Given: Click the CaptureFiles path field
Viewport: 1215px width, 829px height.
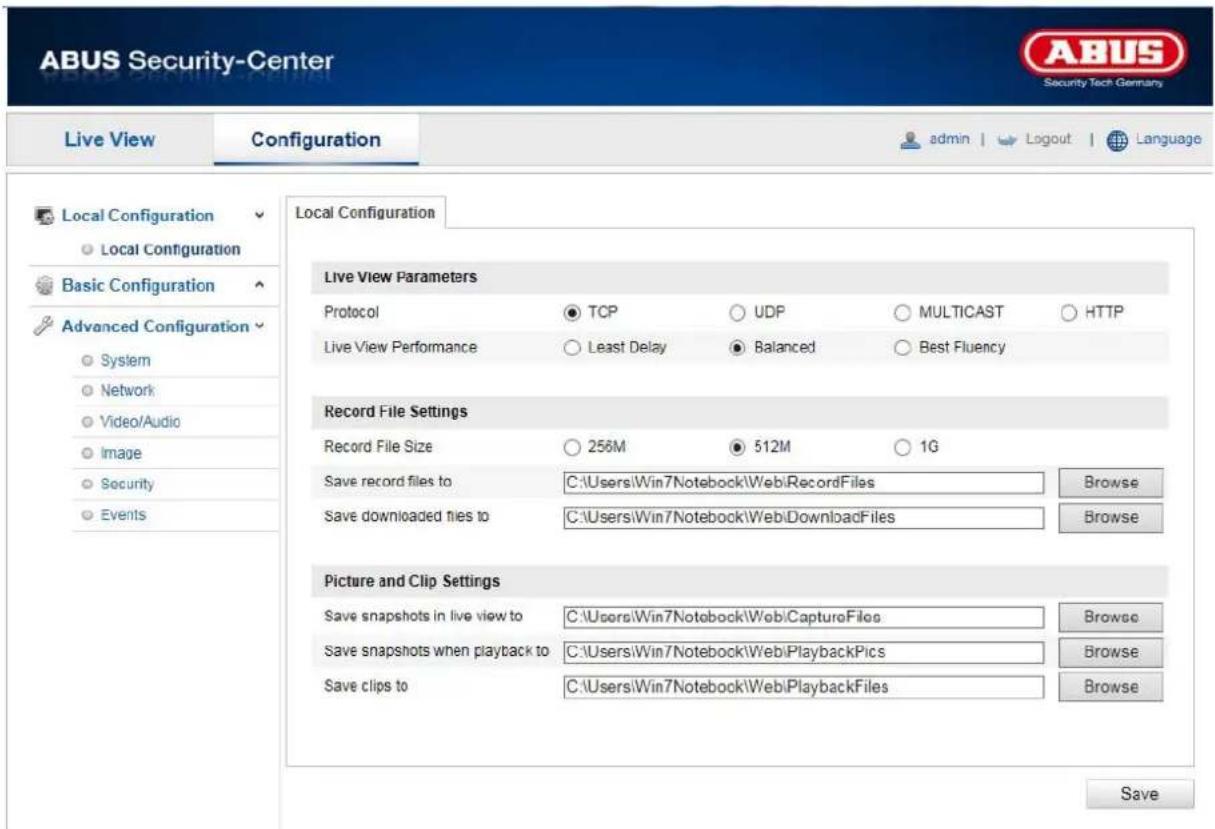Looking at the screenshot, I should 803,617.
